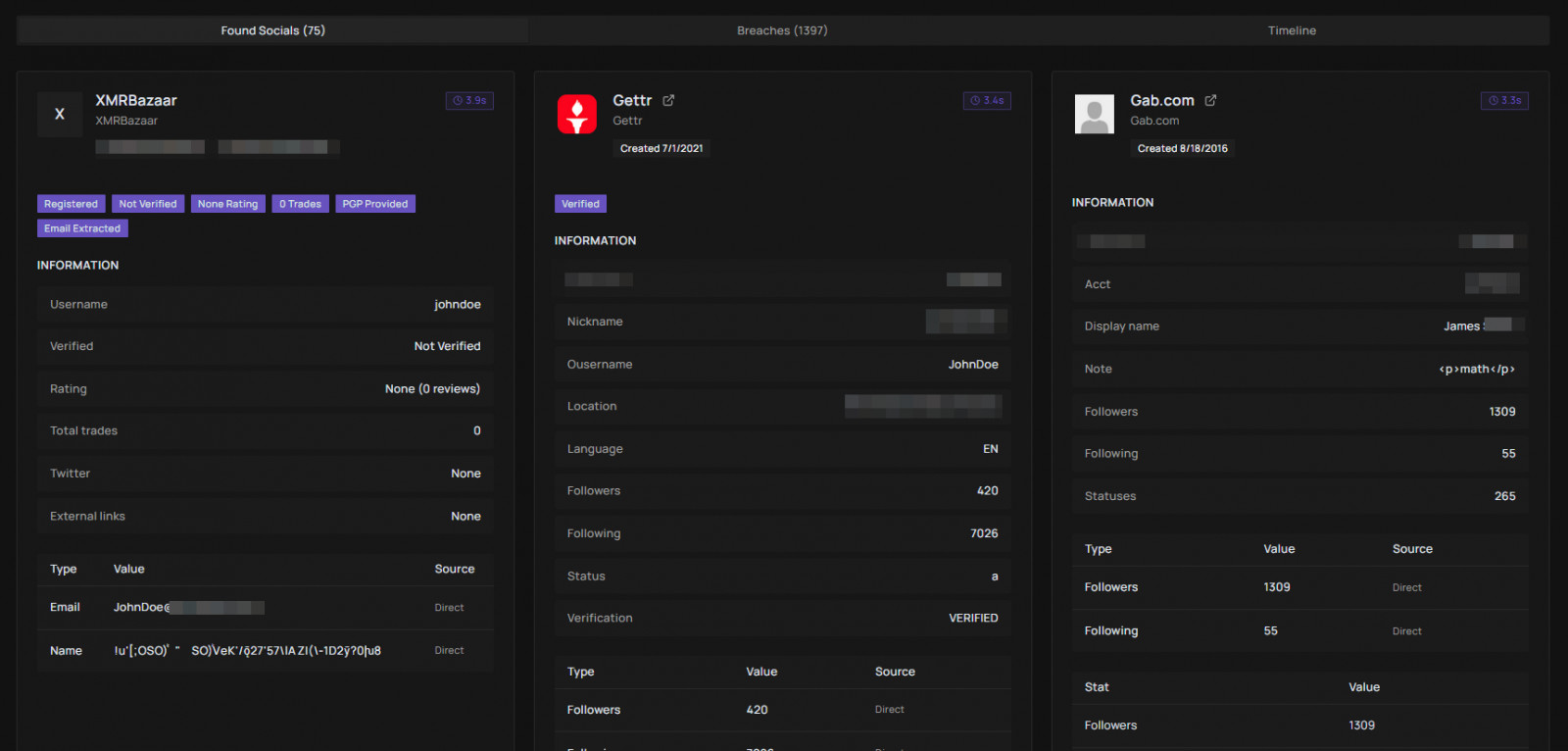Click the Verified badge on Gettr card
Viewport: 1568px width, 751px height.
580,204
